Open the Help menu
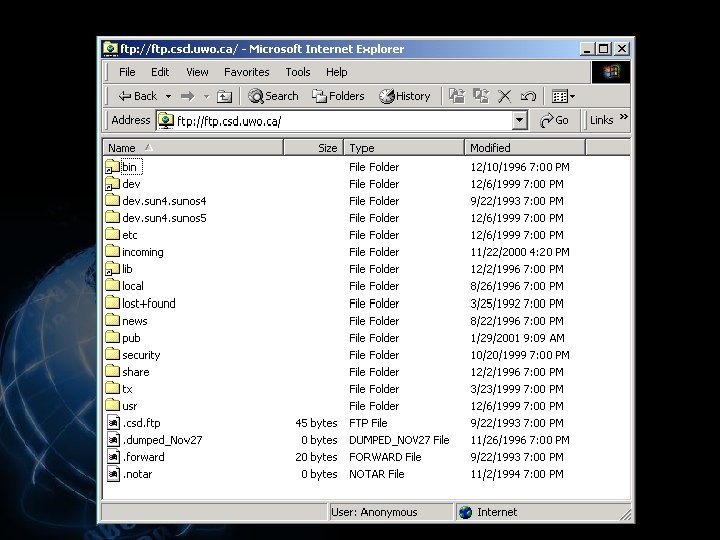Viewport: 720px width, 540px height. coord(337,72)
